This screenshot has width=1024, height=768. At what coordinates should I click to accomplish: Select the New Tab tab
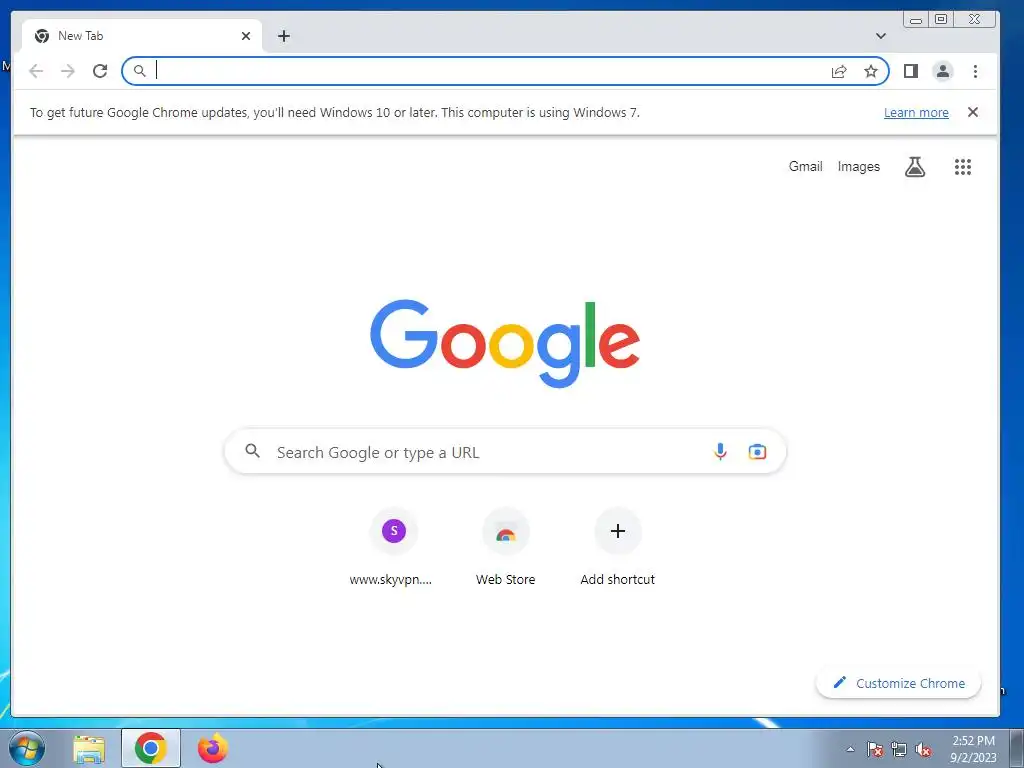pos(142,36)
